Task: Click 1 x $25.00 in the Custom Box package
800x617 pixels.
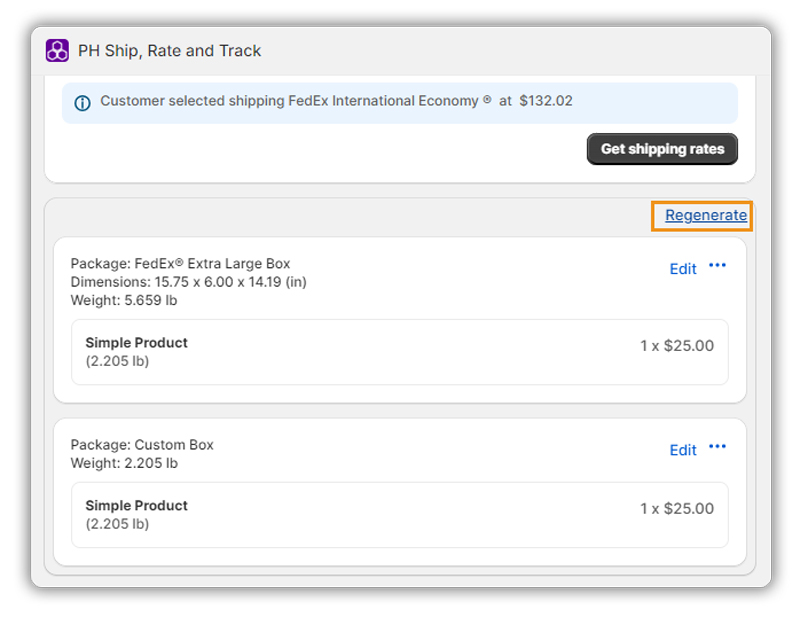Action: 677,509
